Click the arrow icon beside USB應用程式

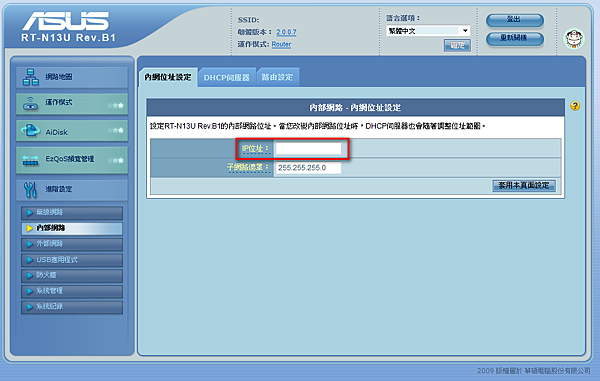click(29, 260)
